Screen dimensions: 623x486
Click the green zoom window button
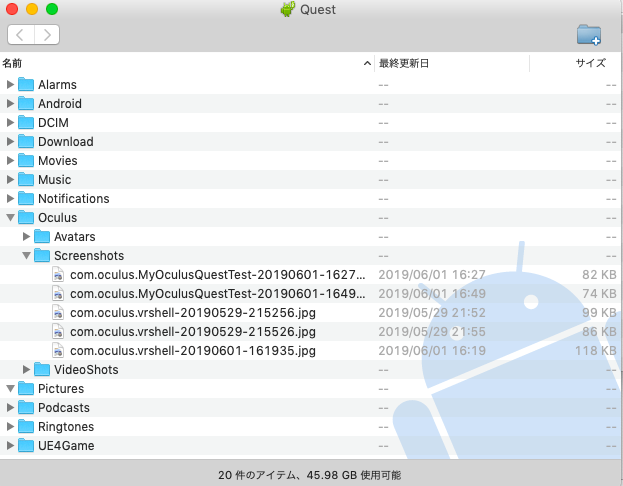pyautogui.click(x=52, y=9)
